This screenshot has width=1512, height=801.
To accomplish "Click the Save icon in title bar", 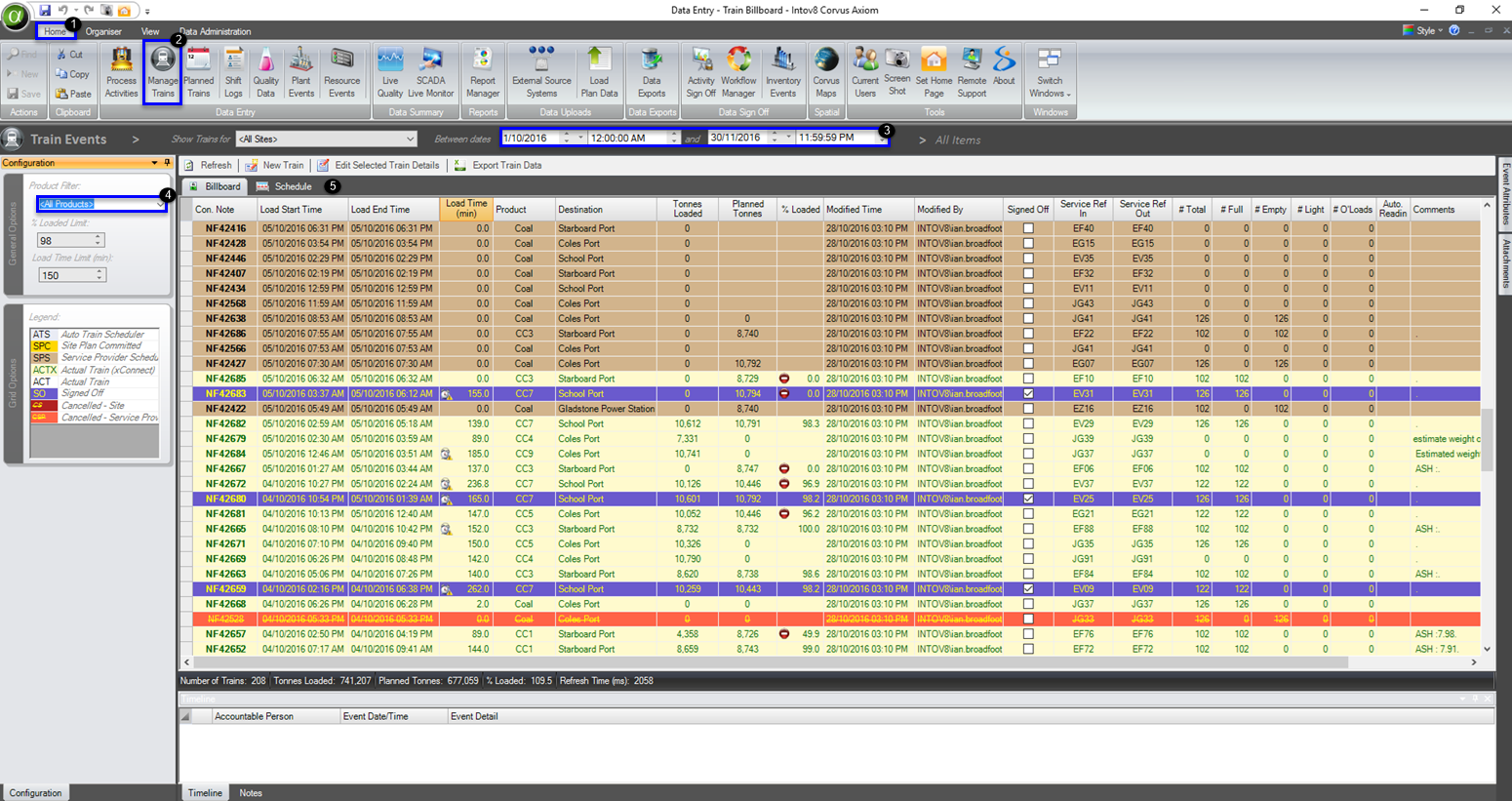I will point(45,10).
